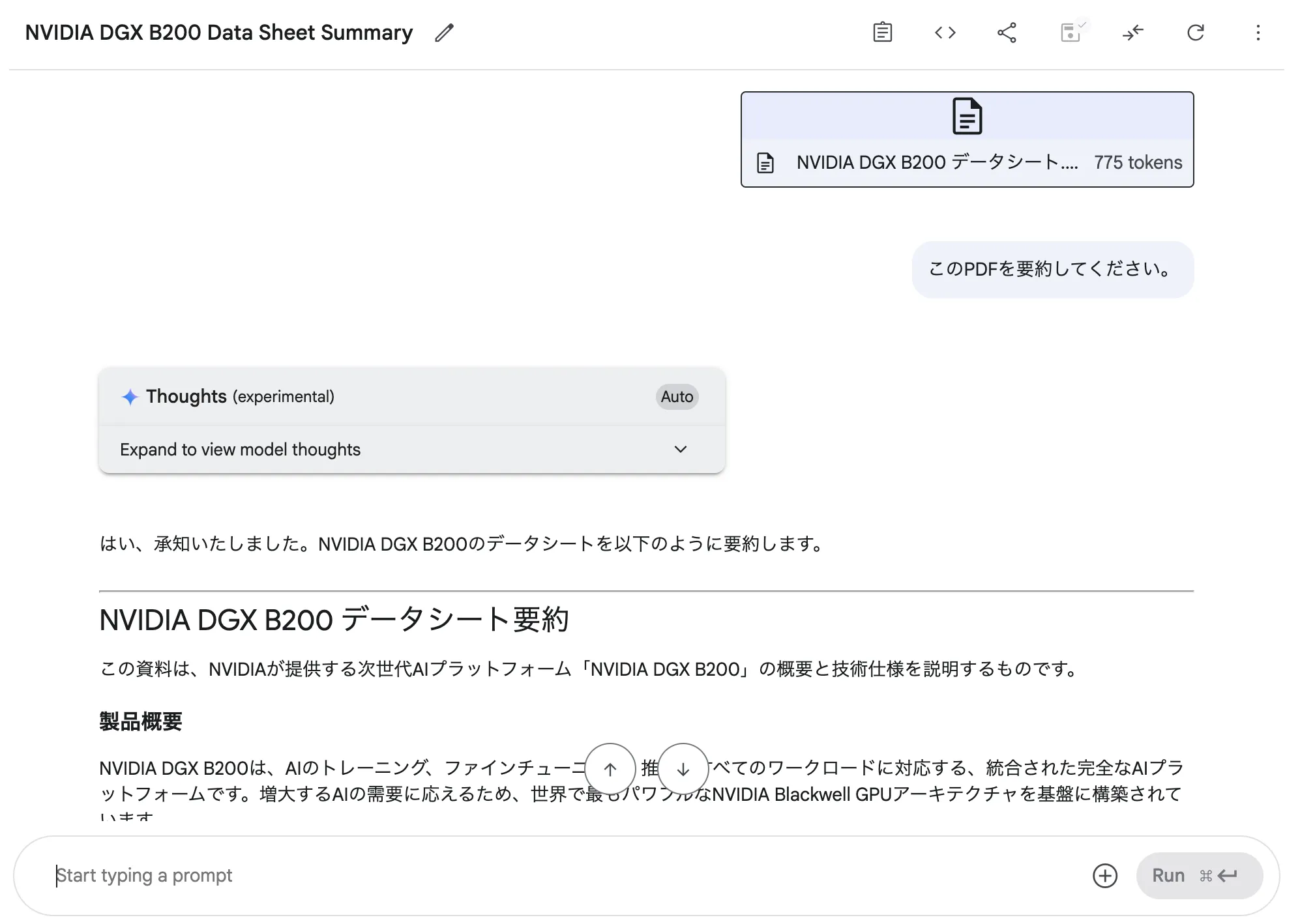Rename the prompt using the pencil icon
The image size is (1300, 924).
(443, 33)
